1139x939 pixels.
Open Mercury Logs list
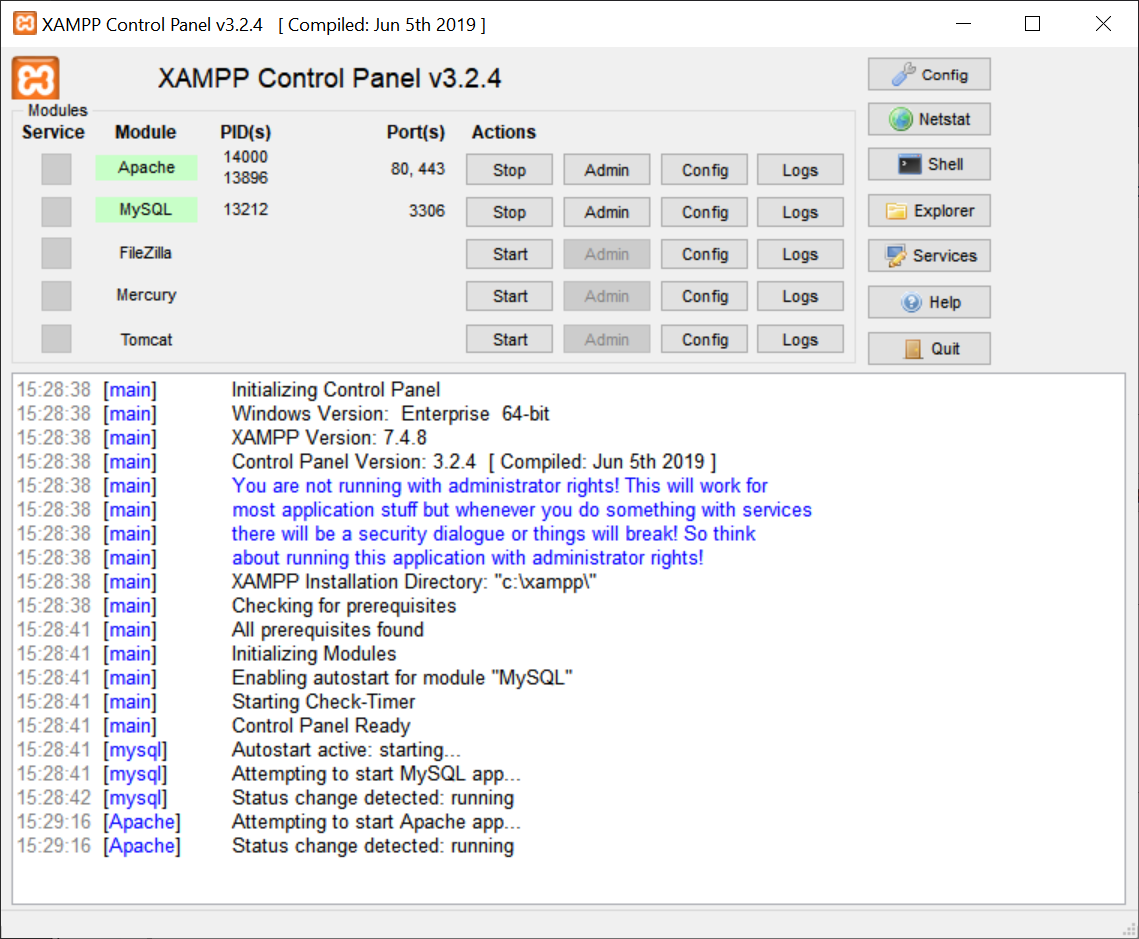(800, 296)
